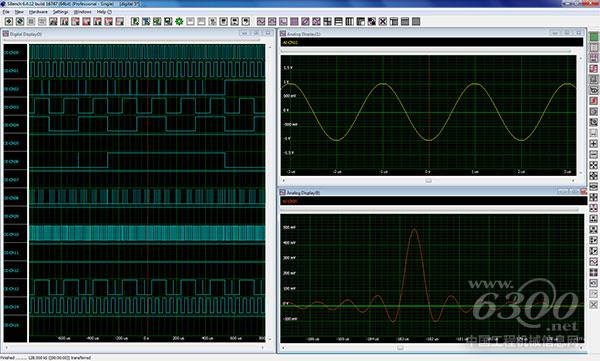Click the X-box close-all icon in toolbar

[x=383, y=21]
